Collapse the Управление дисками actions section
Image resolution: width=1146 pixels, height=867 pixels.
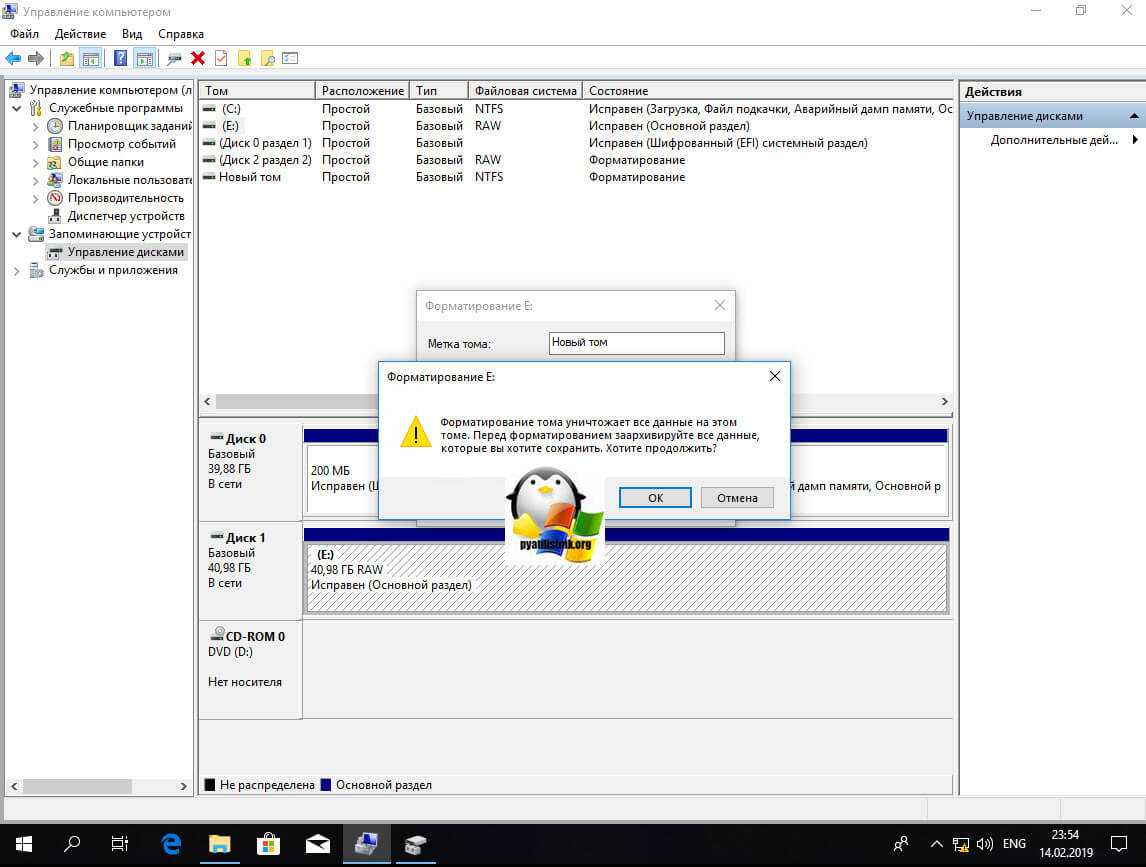pos(1134,116)
